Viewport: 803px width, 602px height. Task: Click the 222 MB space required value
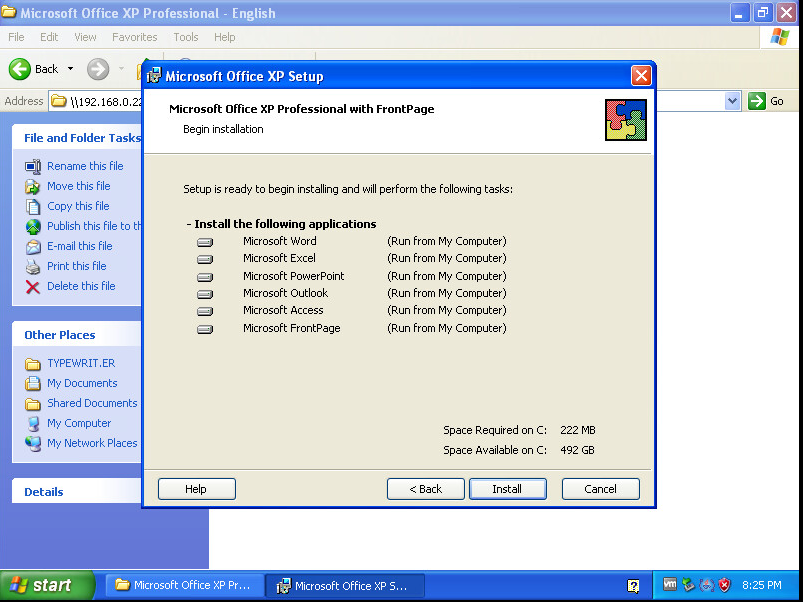click(x=578, y=430)
